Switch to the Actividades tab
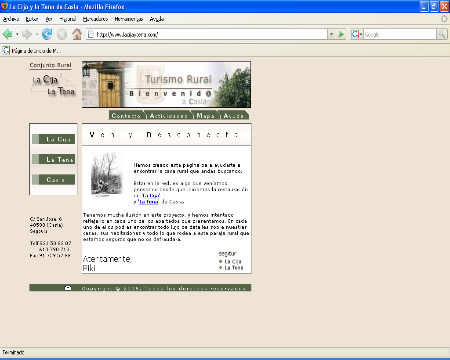The width and height of the screenshot is (450, 360). (169, 115)
